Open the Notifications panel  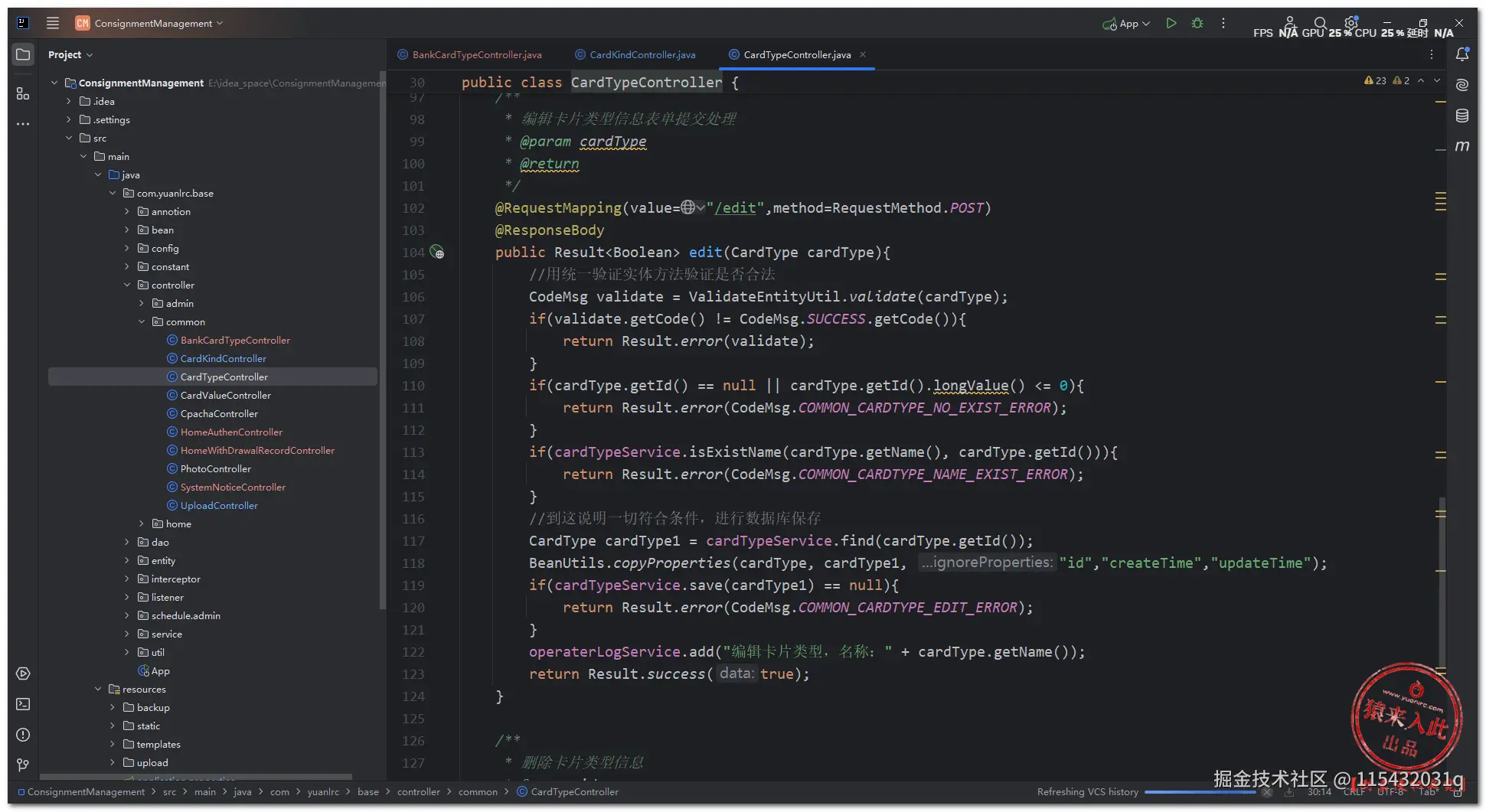click(1462, 54)
